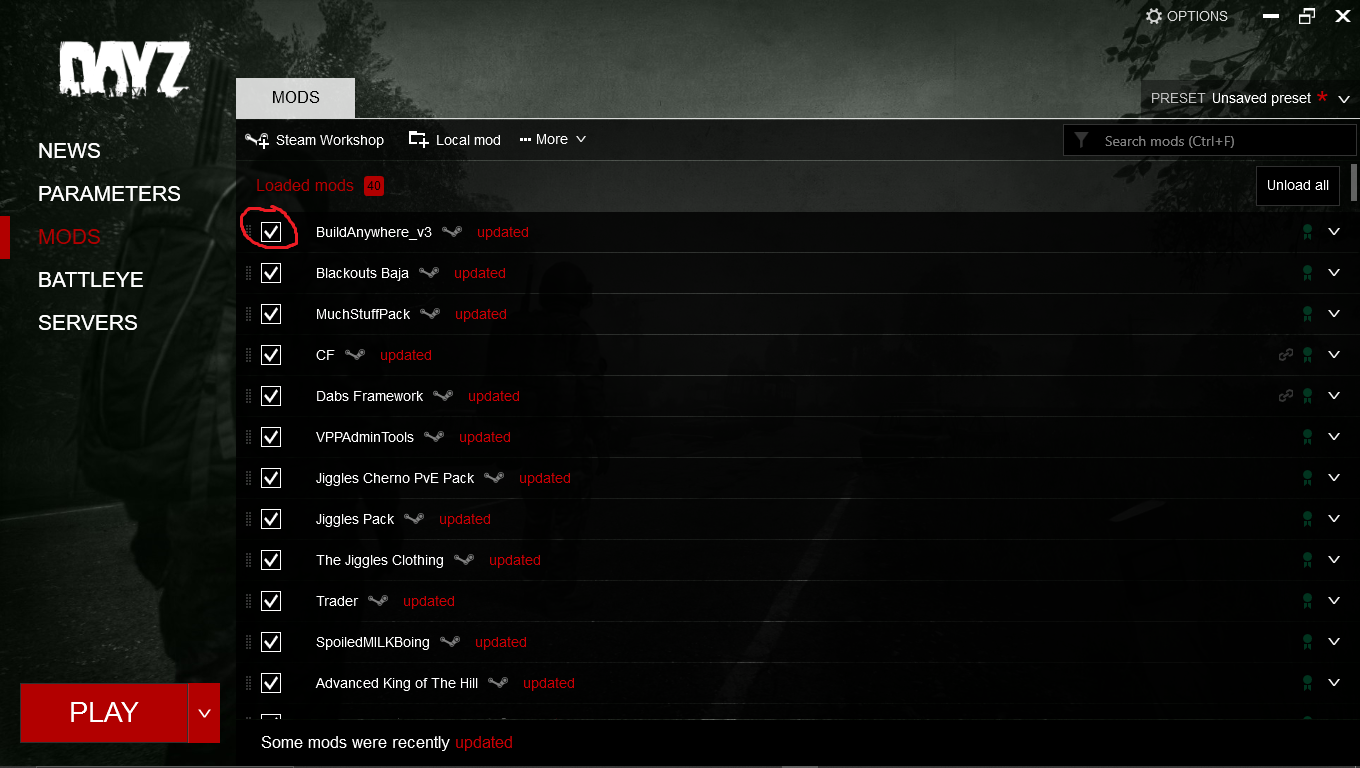Click the Steam icon beside MuchStuffPack
This screenshot has width=1360, height=768.
[431, 314]
